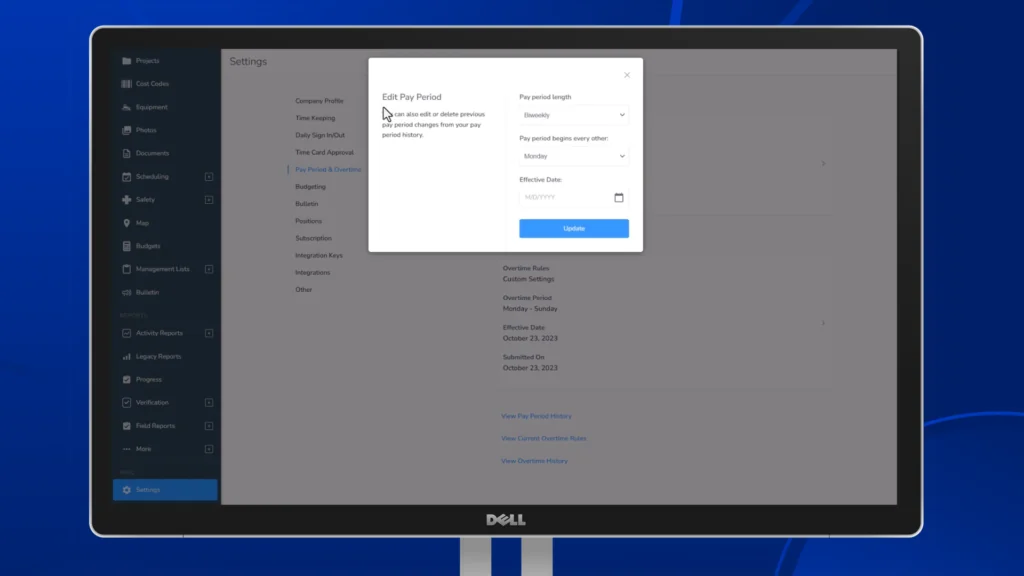1024x576 pixels.
Task: Click the "Settings" page heading
Action: coord(248,61)
